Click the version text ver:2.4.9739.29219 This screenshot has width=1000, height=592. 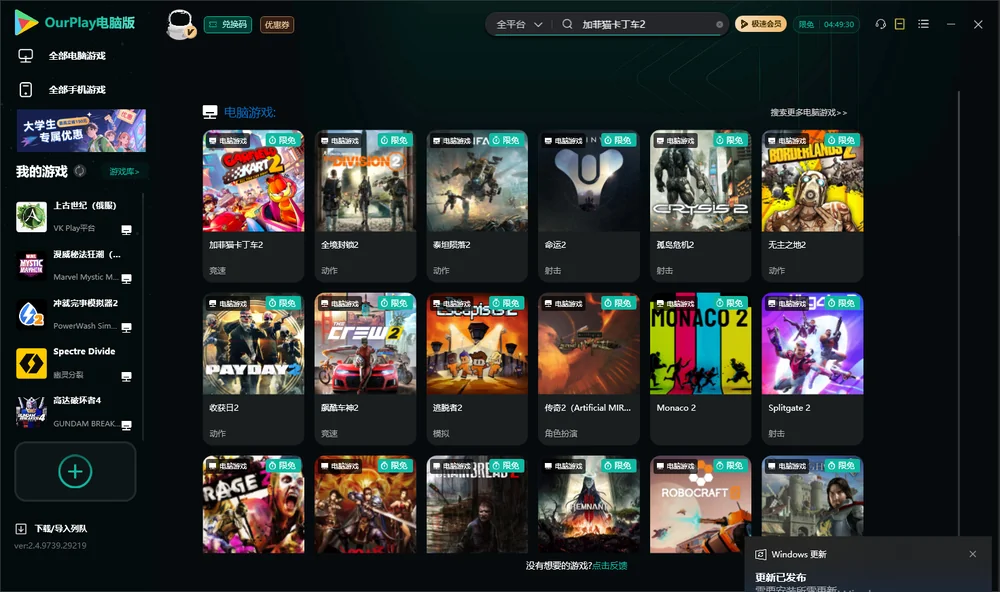[x=50, y=546]
